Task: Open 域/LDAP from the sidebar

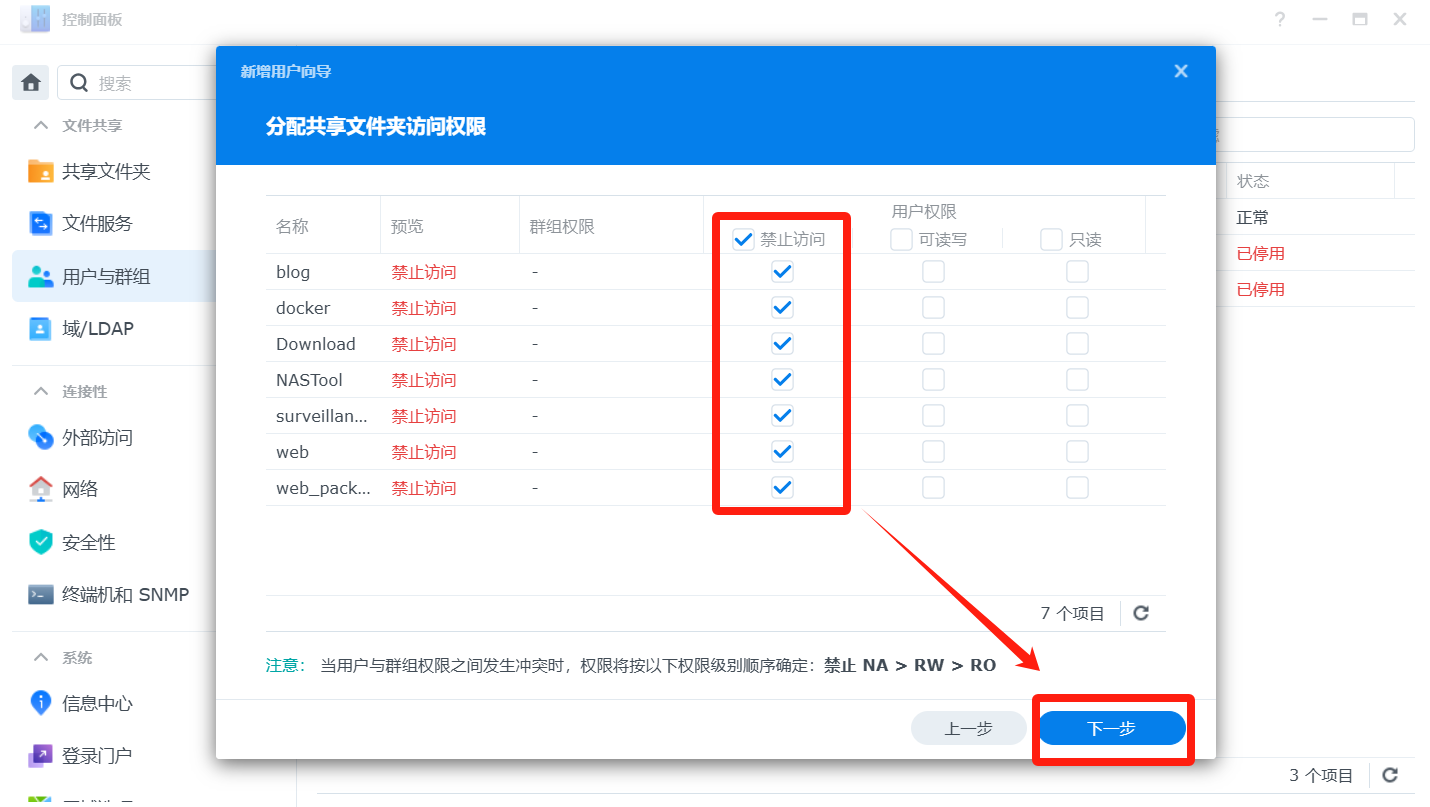Action: (97, 328)
